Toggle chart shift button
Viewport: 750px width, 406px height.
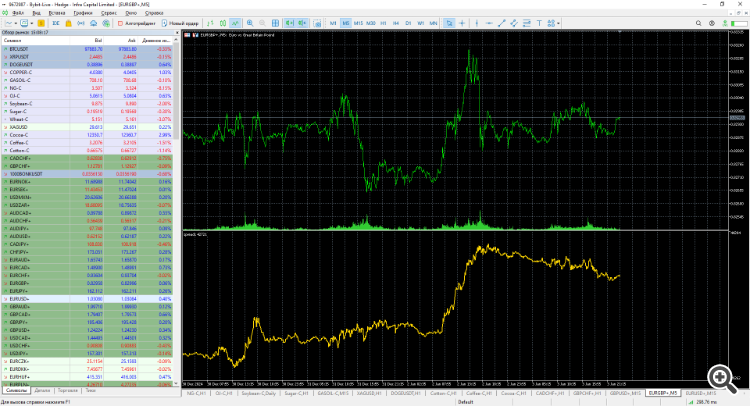[302, 23]
